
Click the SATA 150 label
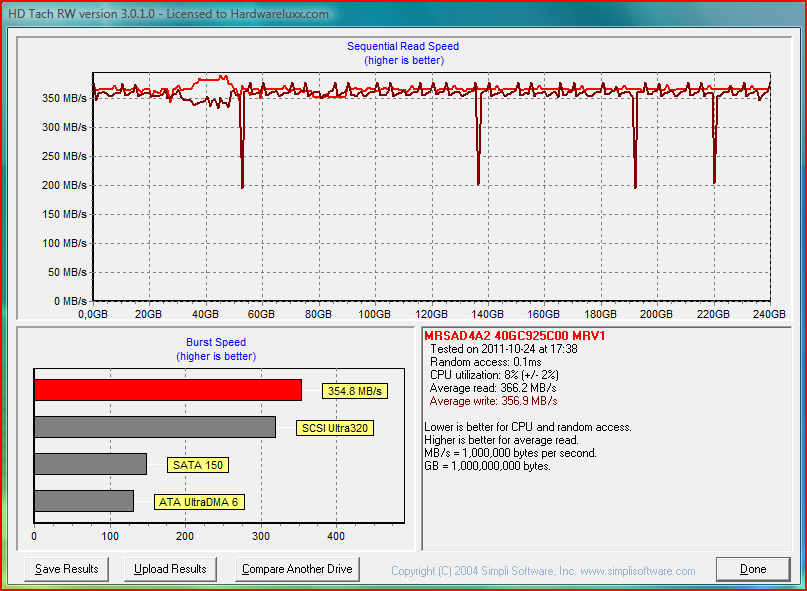(198, 465)
